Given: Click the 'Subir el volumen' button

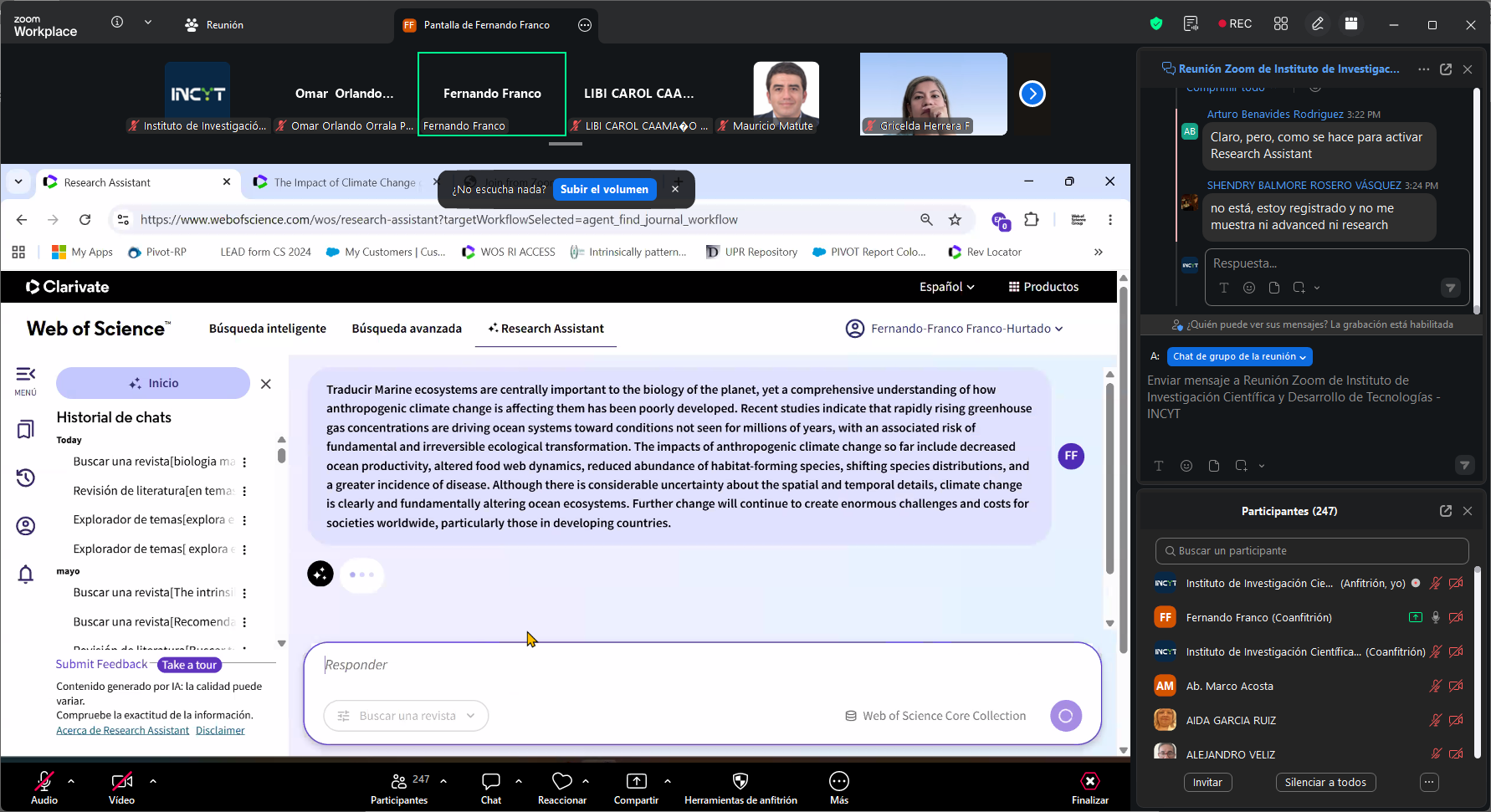Looking at the screenshot, I should 604,190.
